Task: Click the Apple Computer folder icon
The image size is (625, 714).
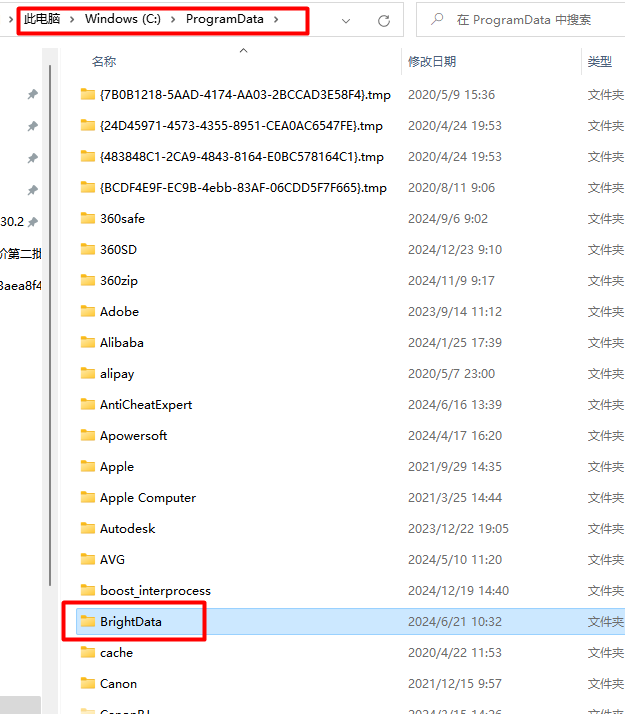Action: click(88, 497)
